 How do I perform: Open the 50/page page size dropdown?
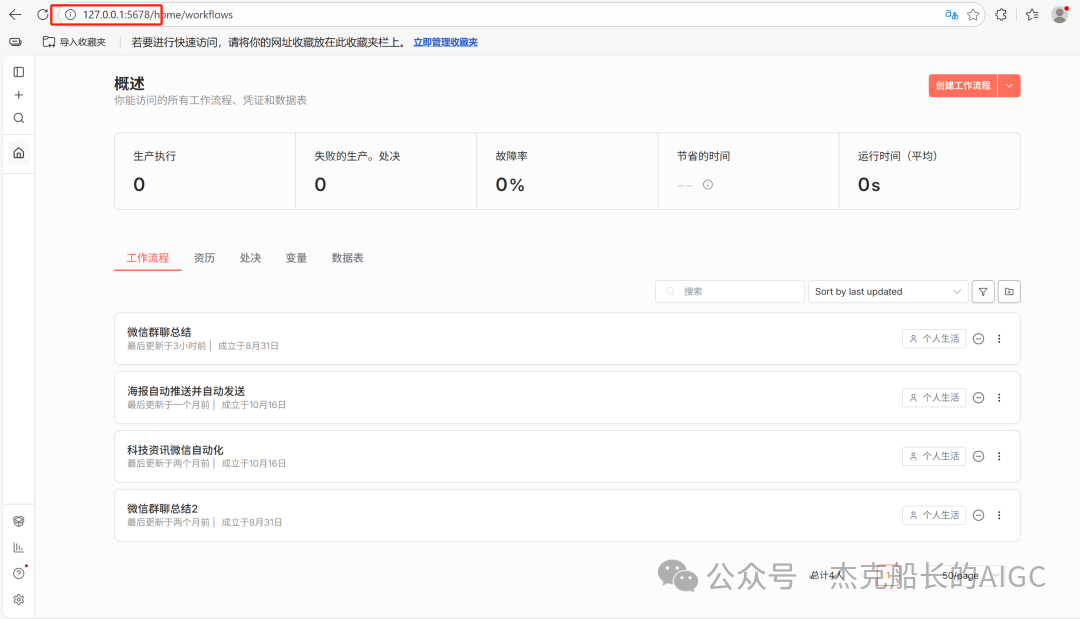tap(968, 576)
